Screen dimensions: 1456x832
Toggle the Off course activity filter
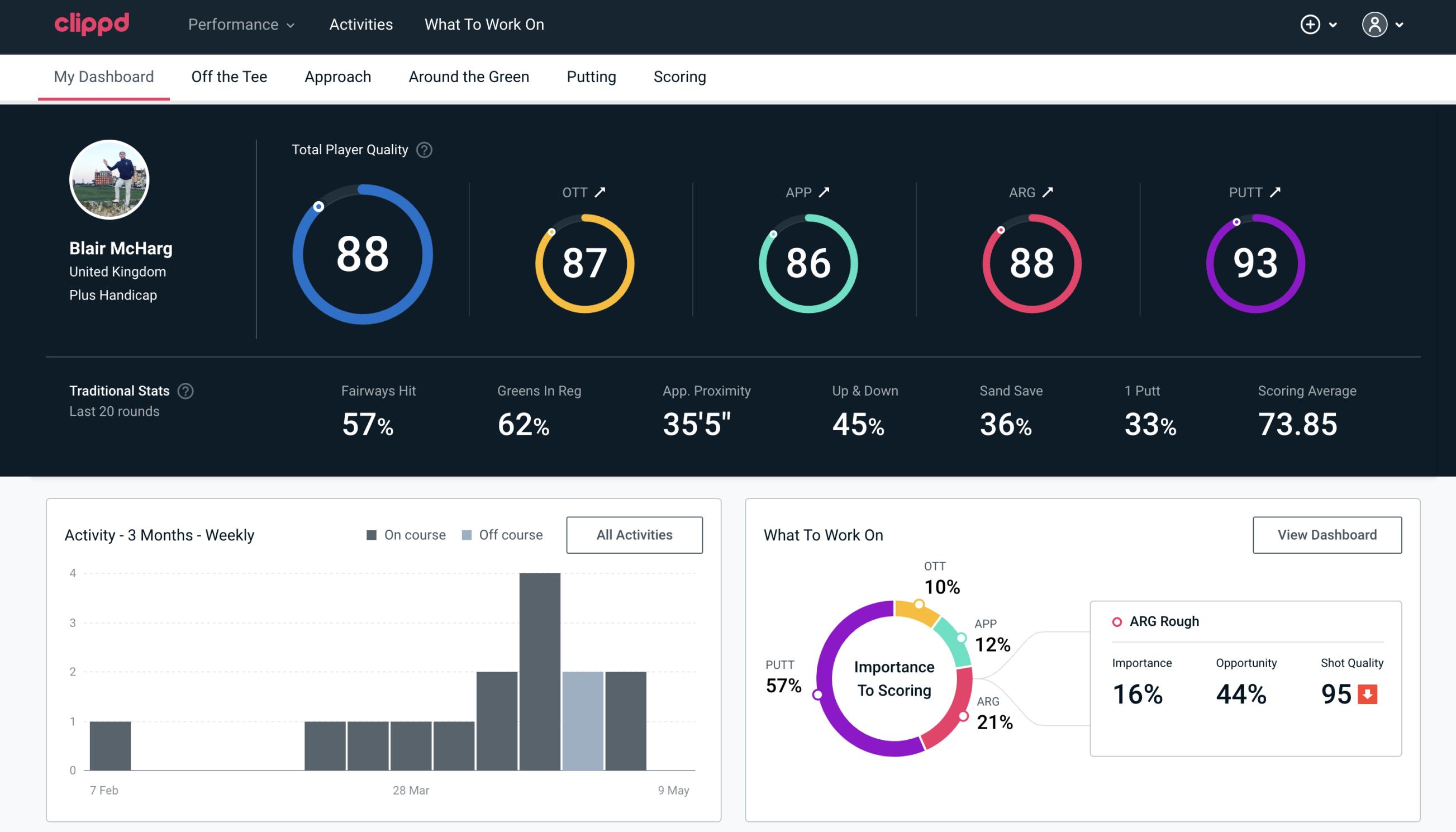point(500,535)
